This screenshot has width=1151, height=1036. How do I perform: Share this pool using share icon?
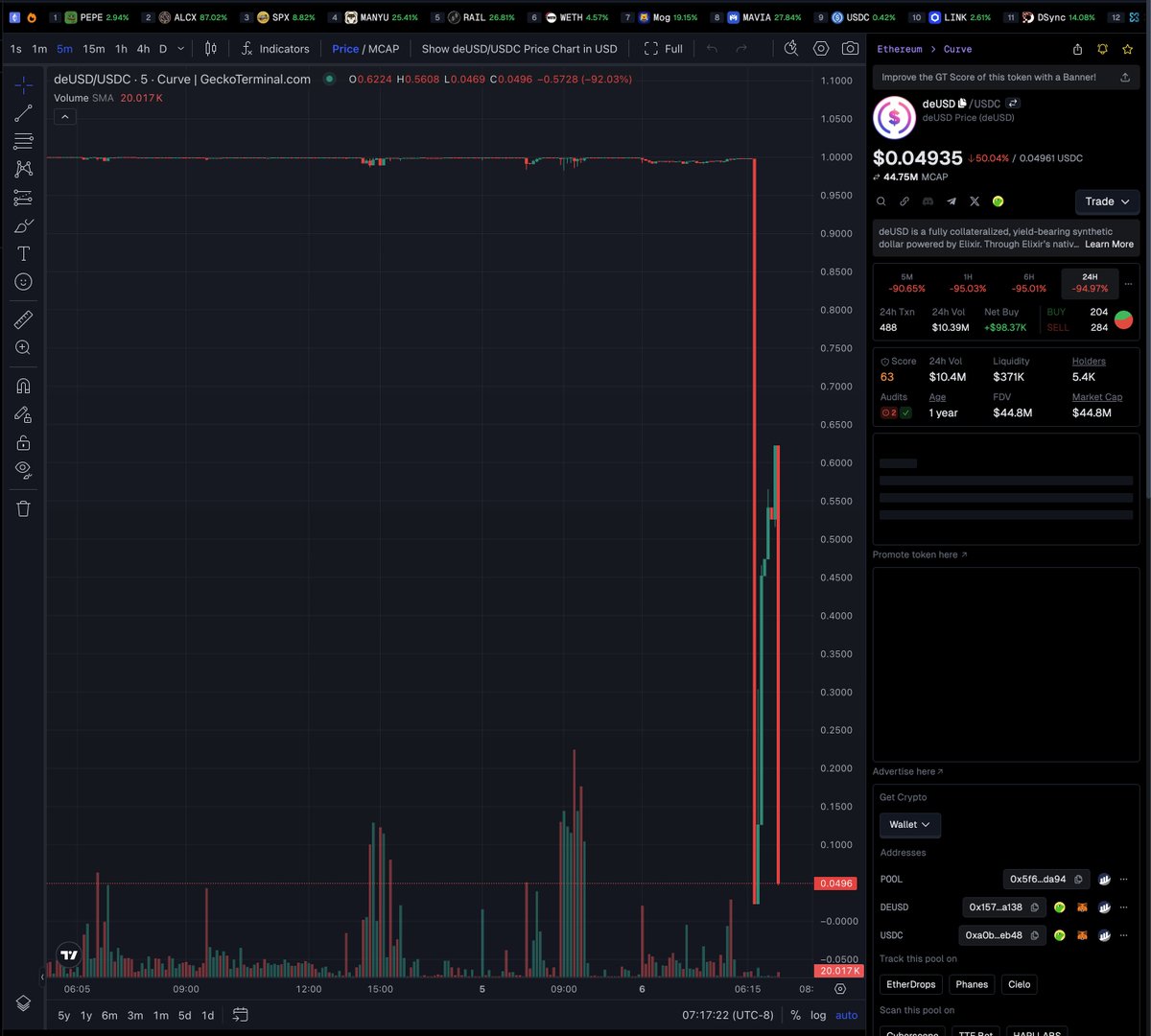point(1078,49)
